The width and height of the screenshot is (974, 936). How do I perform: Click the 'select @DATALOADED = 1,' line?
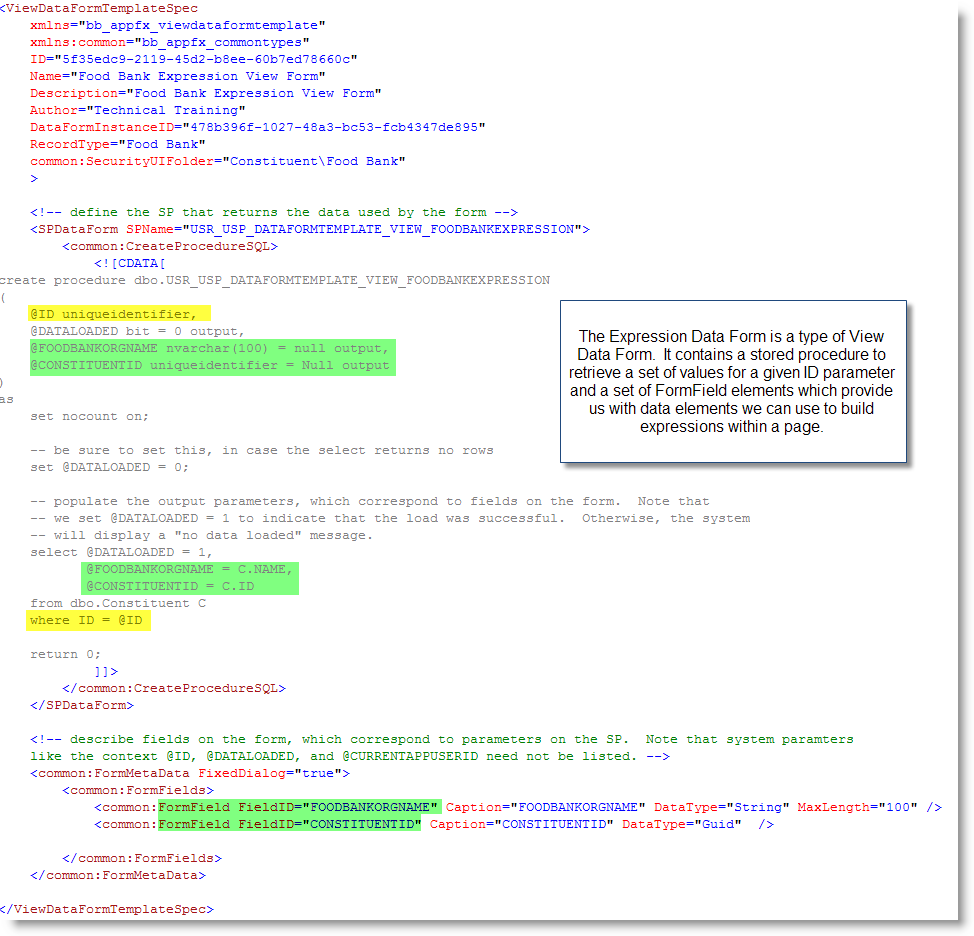[121, 552]
